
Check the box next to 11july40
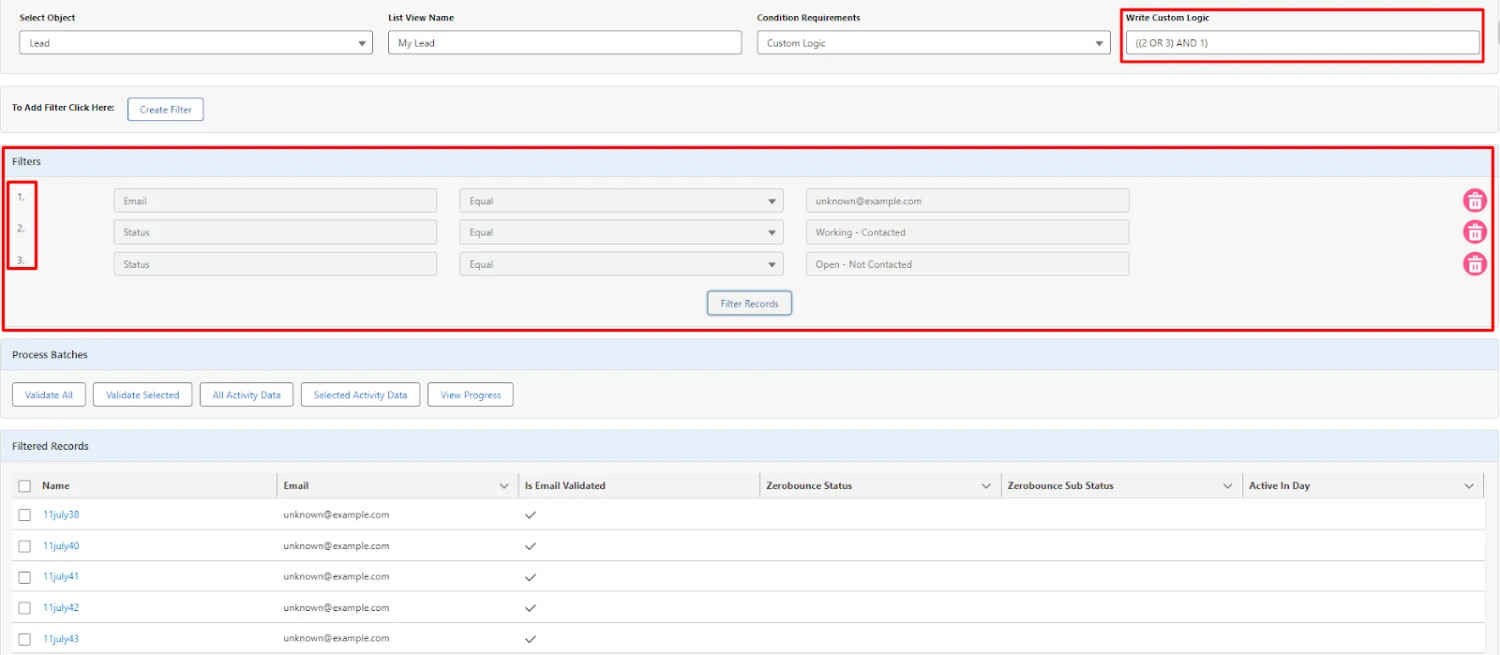tap(25, 546)
